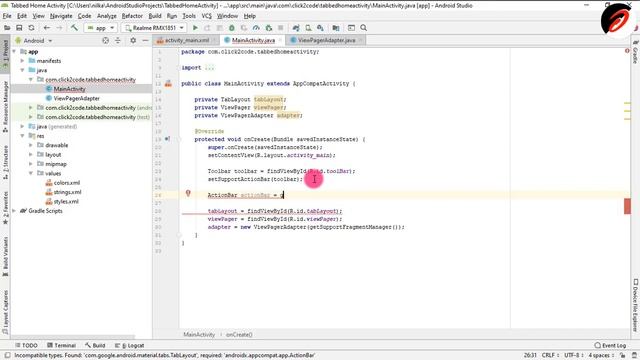640x360 pixels.
Task: Open the VCS menu
Action: pyautogui.click(x=207, y=16)
